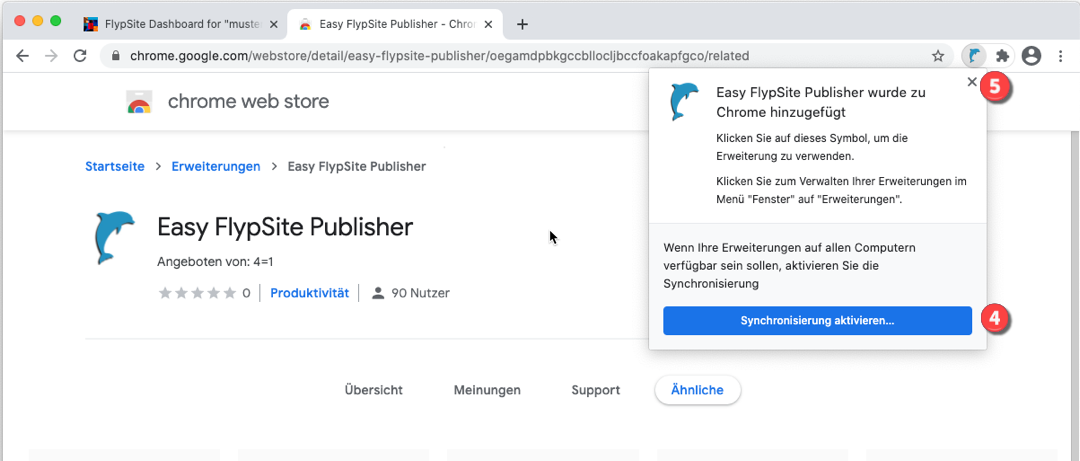Viewport: 1080px width, 461px height.
Task: Close the extension added popup
Action: coord(972,83)
